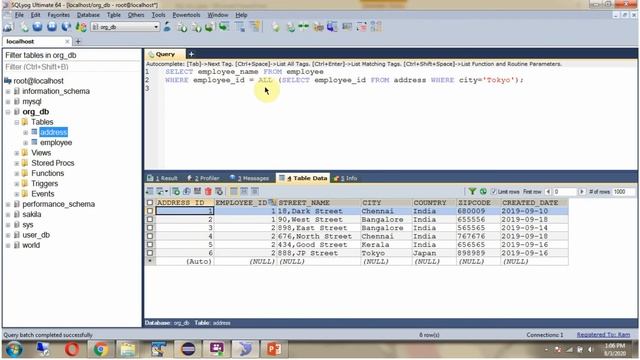640x360 pixels.
Task: Click the cancel changes icon beside trash
Action: pos(219,191)
